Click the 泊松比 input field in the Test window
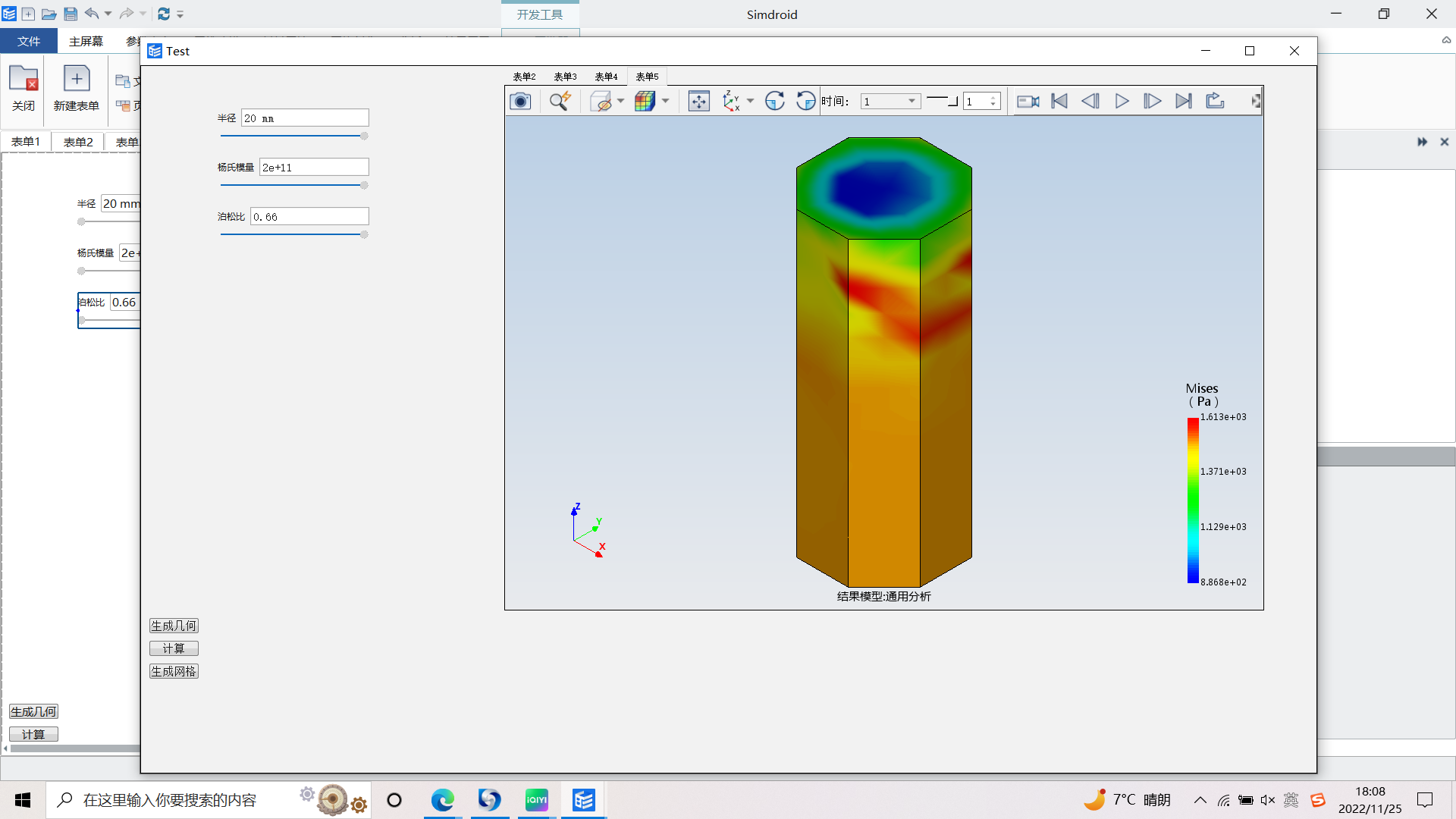This screenshot has height=819, width=1456. click(x=309, y=217)
